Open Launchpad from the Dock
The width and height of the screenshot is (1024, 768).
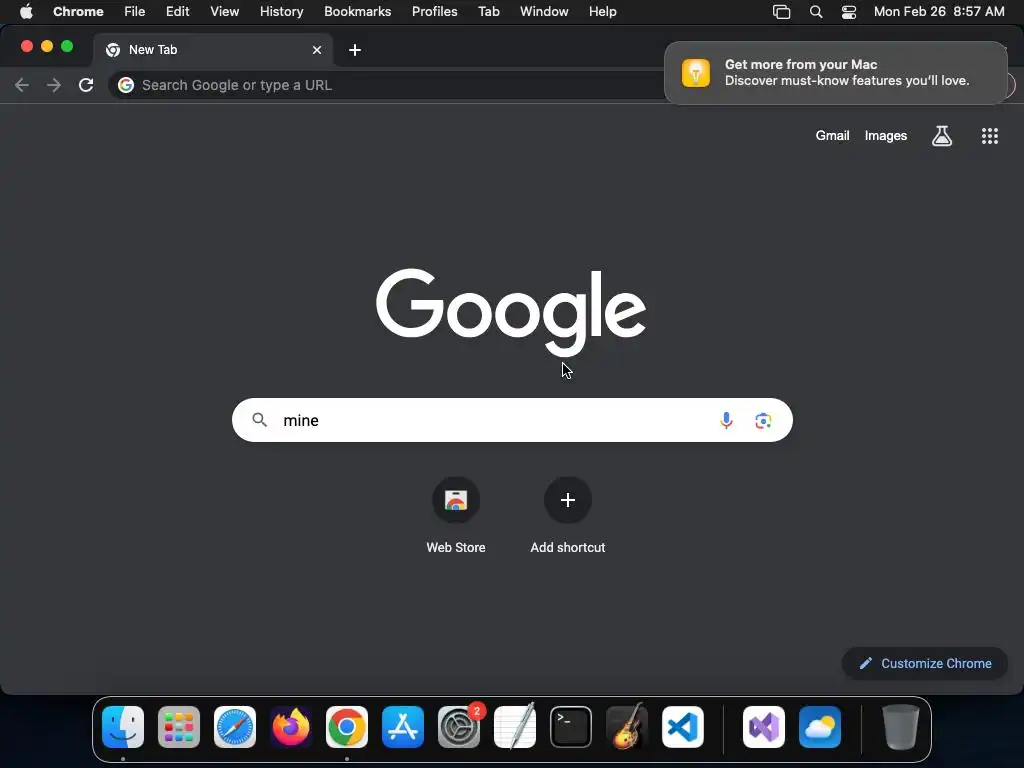tap(179, 727)
